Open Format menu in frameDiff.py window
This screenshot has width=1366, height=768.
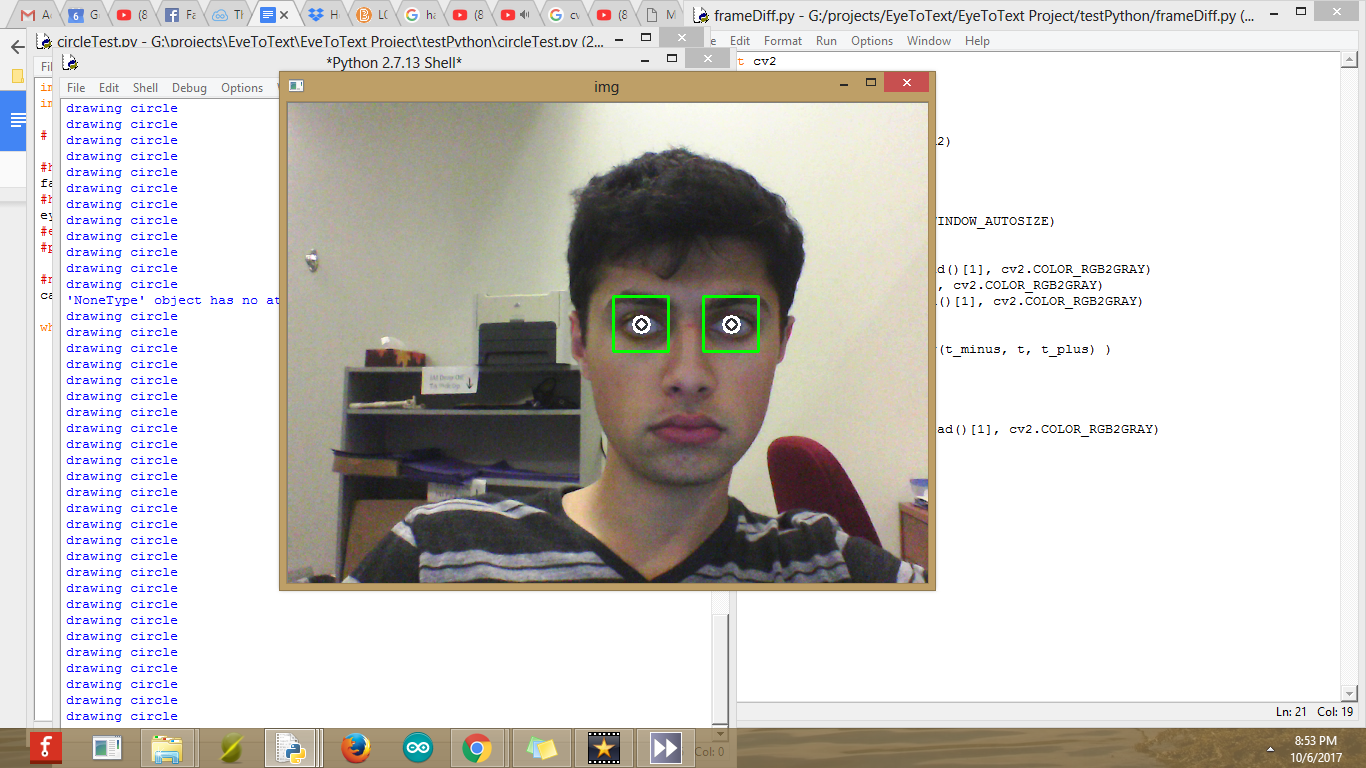(x=783, y=41)
